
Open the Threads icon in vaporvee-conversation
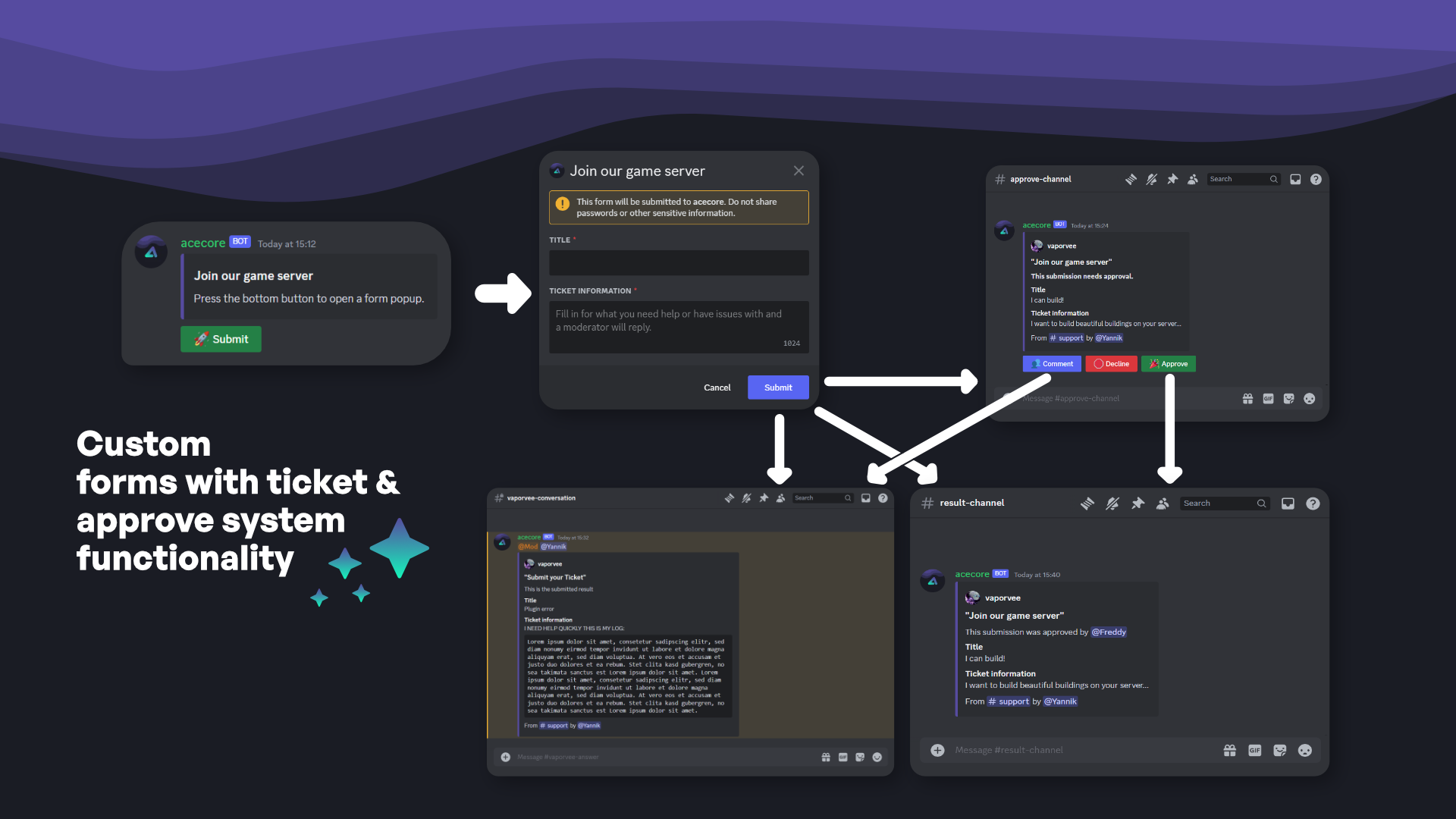730,498
